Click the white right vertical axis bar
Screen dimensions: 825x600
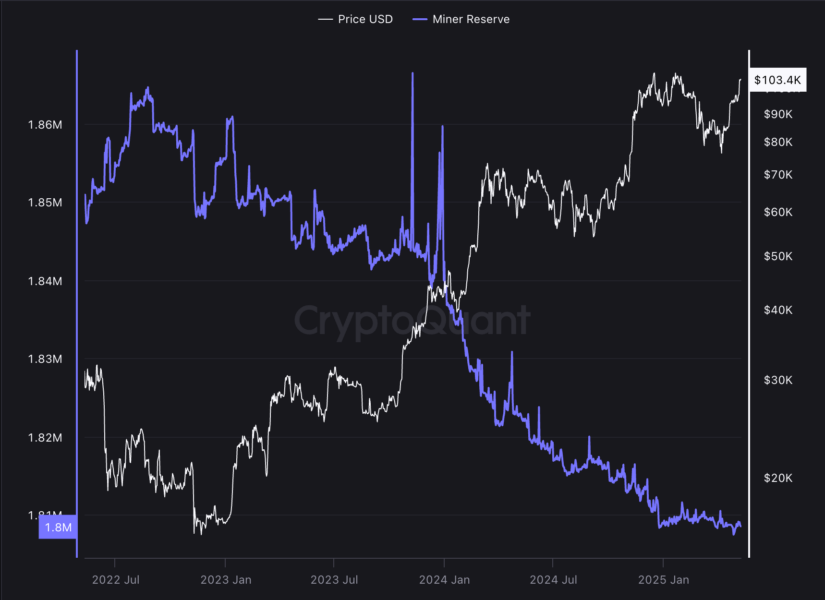click(x=749, y=300)
